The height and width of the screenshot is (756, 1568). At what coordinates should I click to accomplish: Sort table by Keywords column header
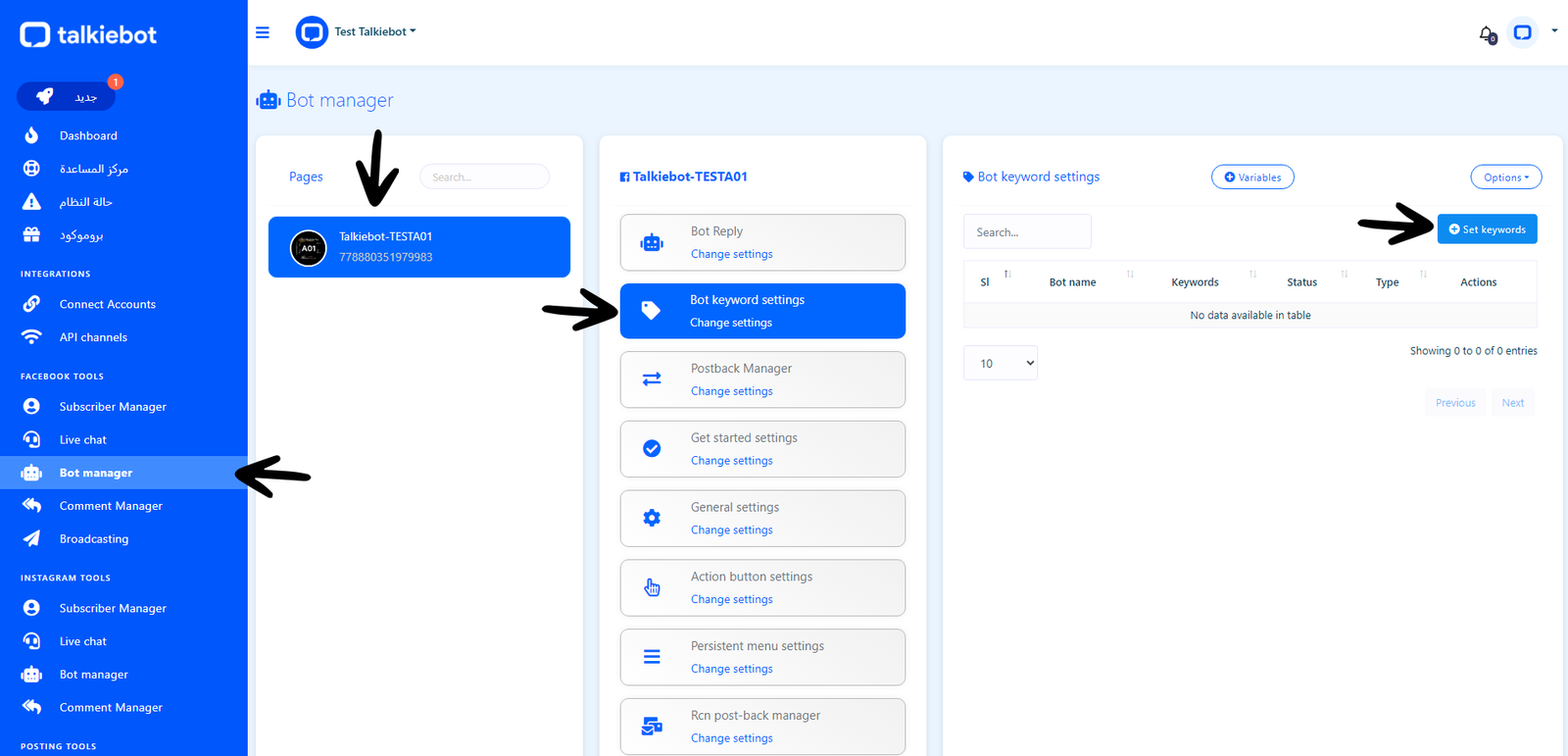[x=1195, y=282]
